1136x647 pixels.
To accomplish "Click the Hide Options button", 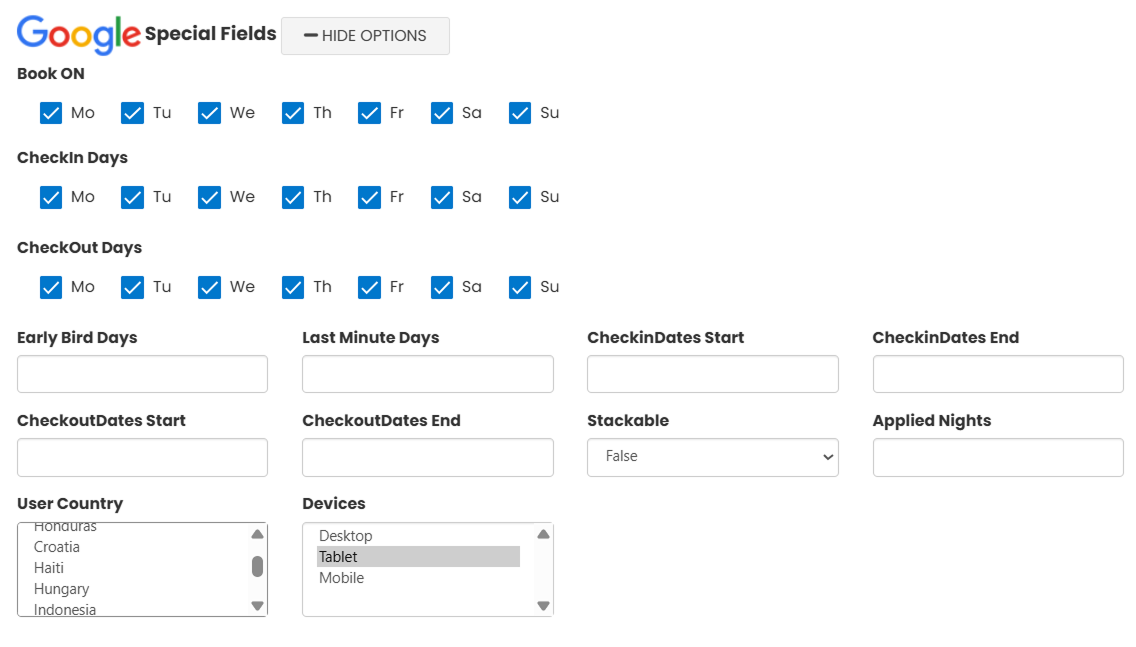I will point(365,36).
